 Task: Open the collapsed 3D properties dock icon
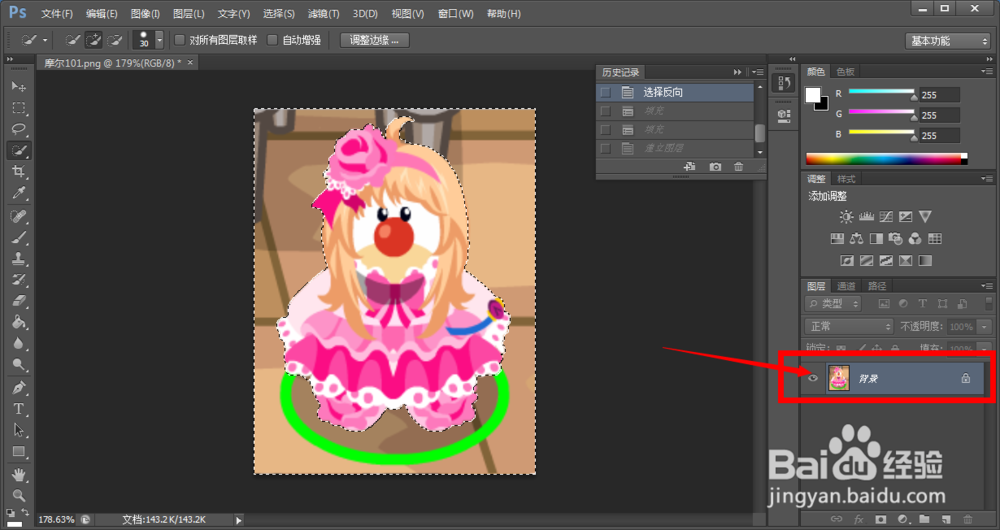[x=783, y=114]
